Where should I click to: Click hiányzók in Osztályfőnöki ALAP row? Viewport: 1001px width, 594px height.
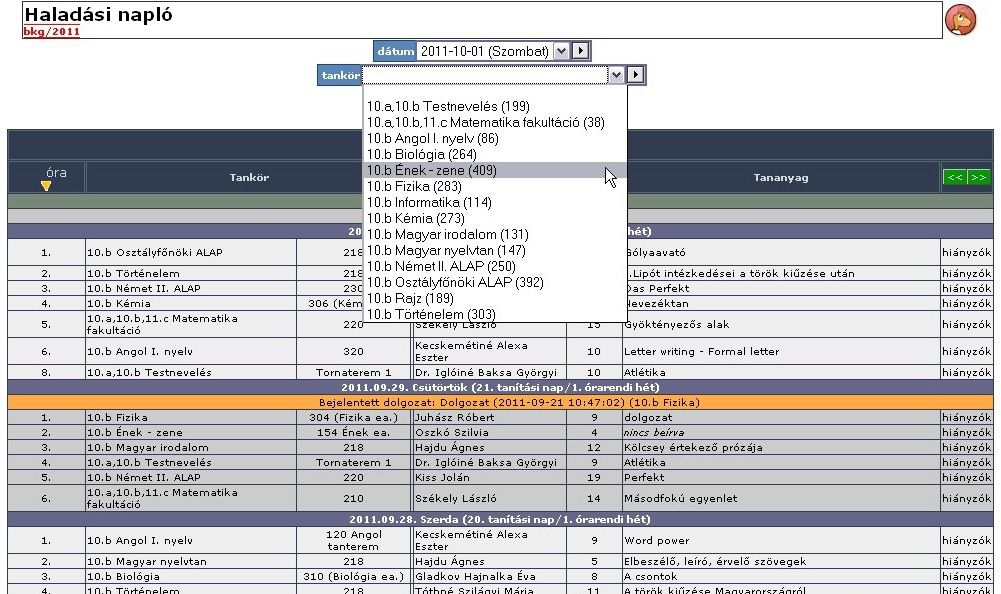[967, 252]
